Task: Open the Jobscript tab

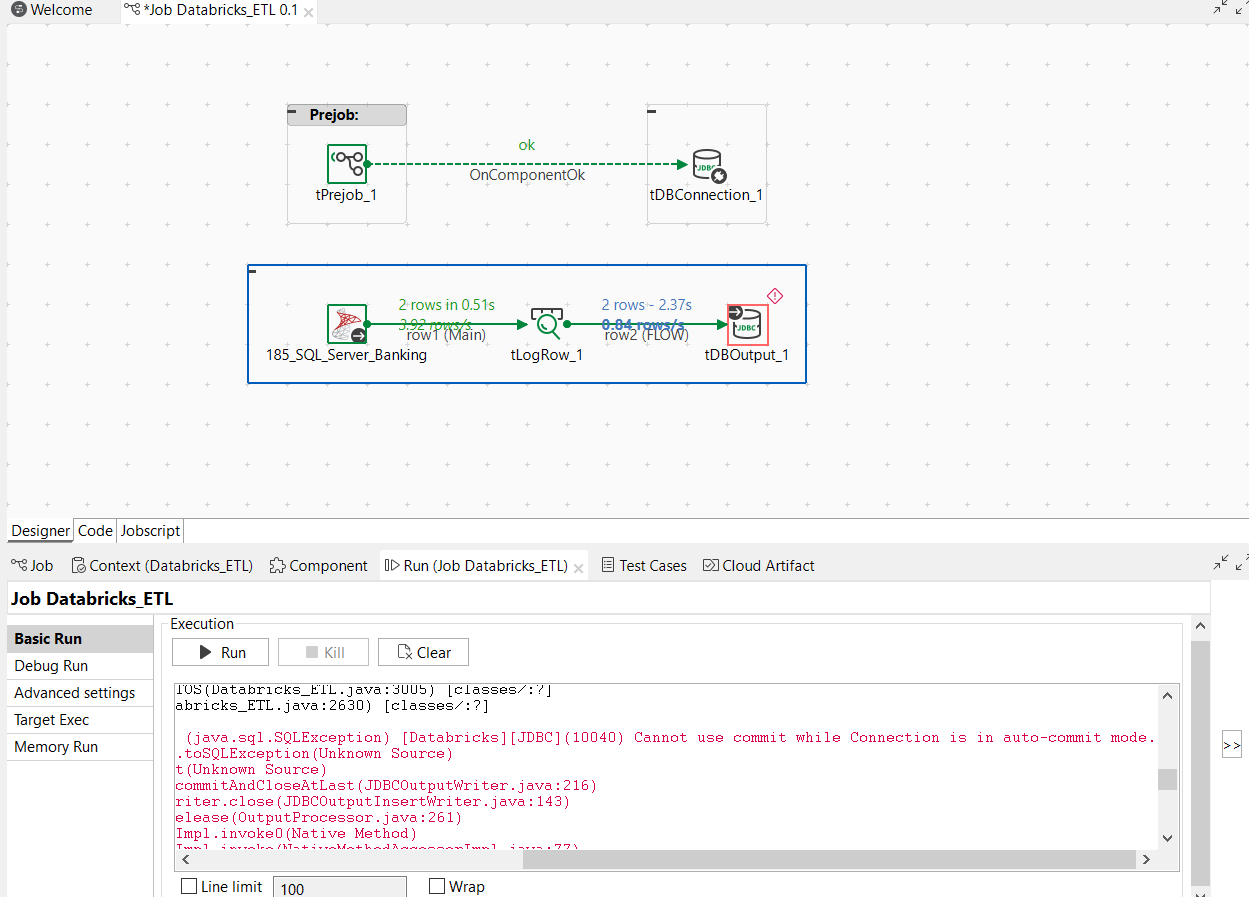Action: [x=150, y=531]
